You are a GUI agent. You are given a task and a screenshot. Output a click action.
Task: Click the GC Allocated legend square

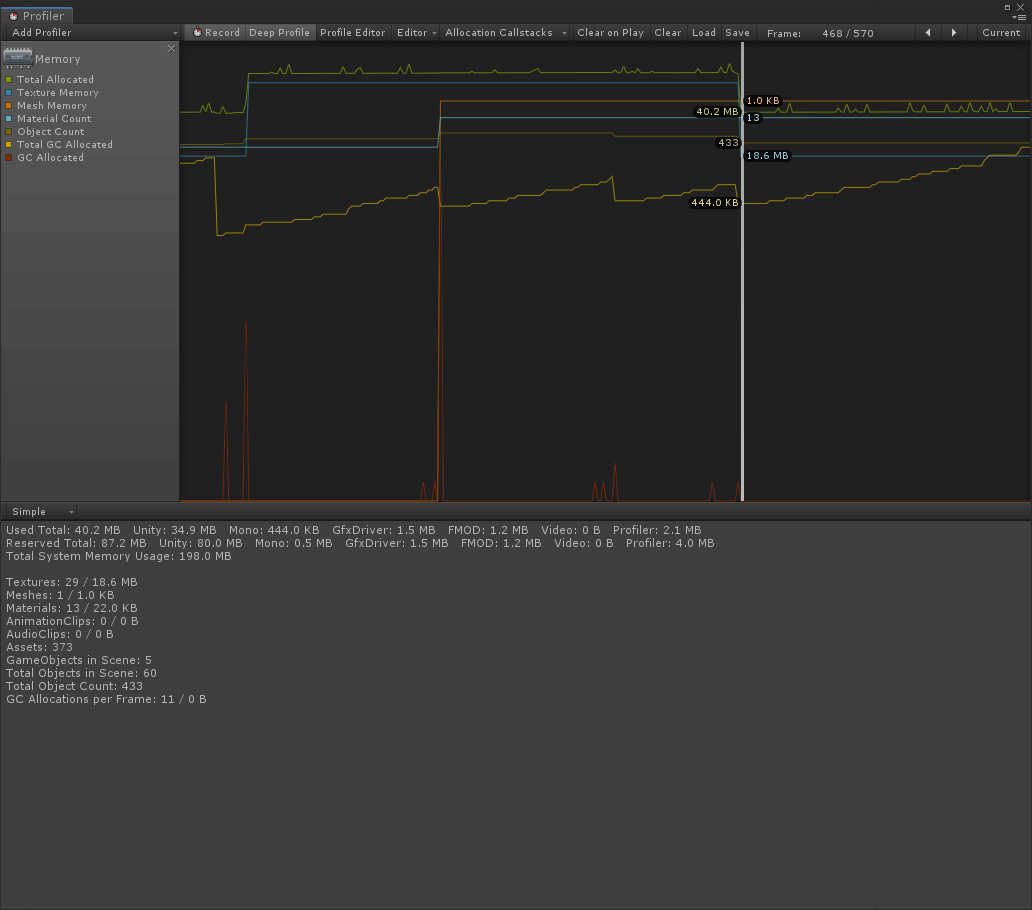(x=9, y=157)
